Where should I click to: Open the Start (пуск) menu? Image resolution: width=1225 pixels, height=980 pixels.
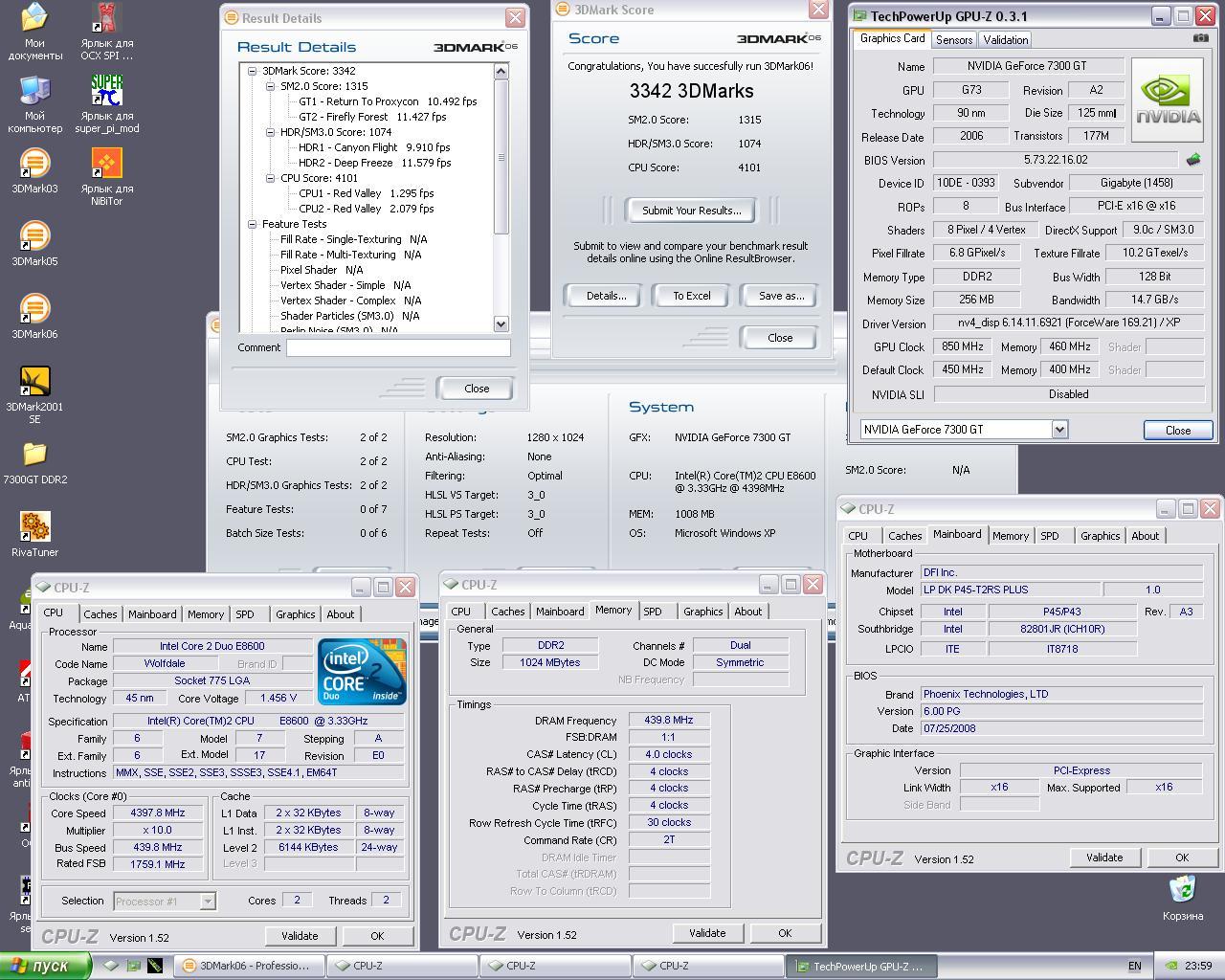tap(45, 966)
